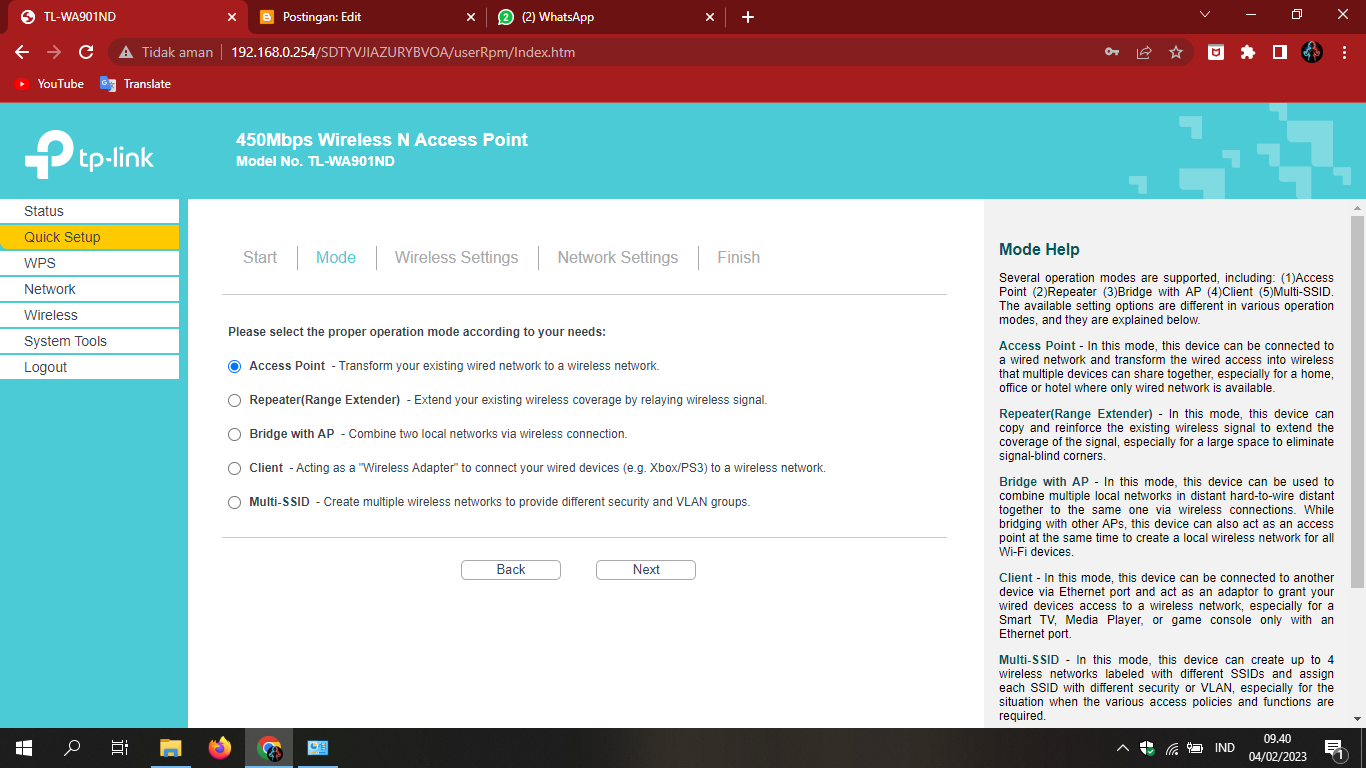Click the browser forward arrow icon
This screenshot has width=1366, height=768.
point(54,52)
